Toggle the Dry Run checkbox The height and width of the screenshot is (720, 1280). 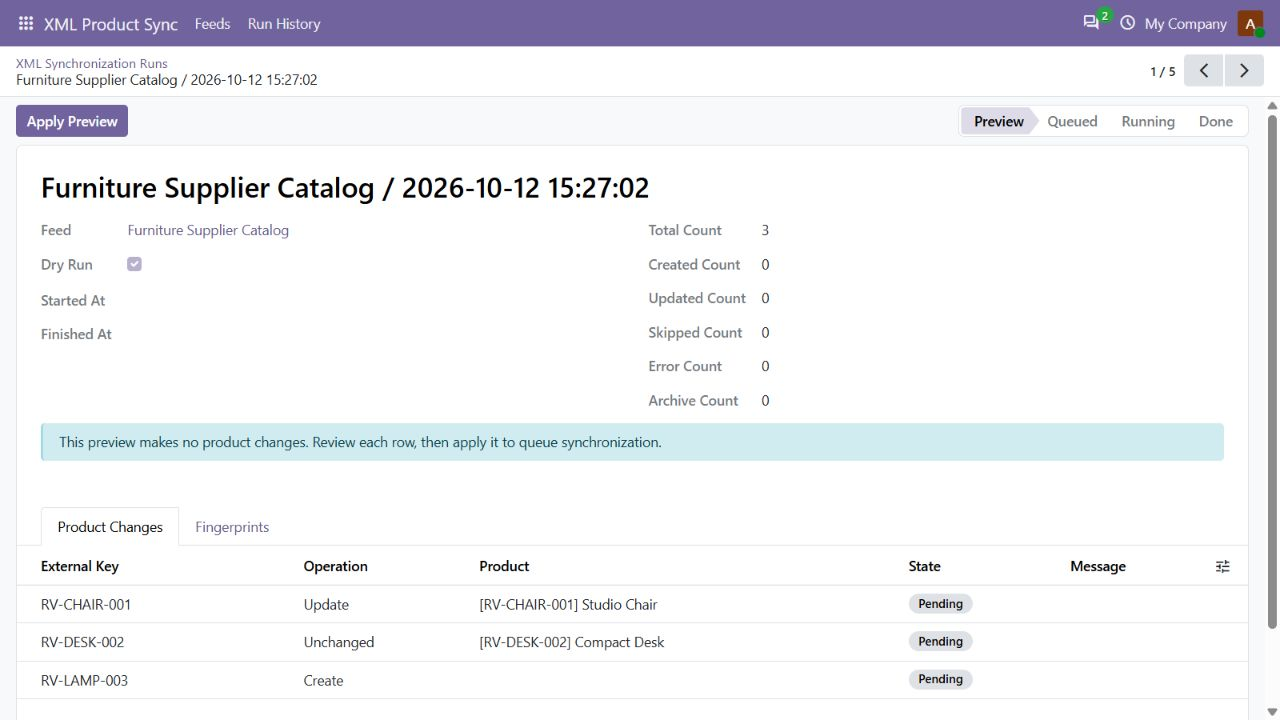[x=134, y=264]
